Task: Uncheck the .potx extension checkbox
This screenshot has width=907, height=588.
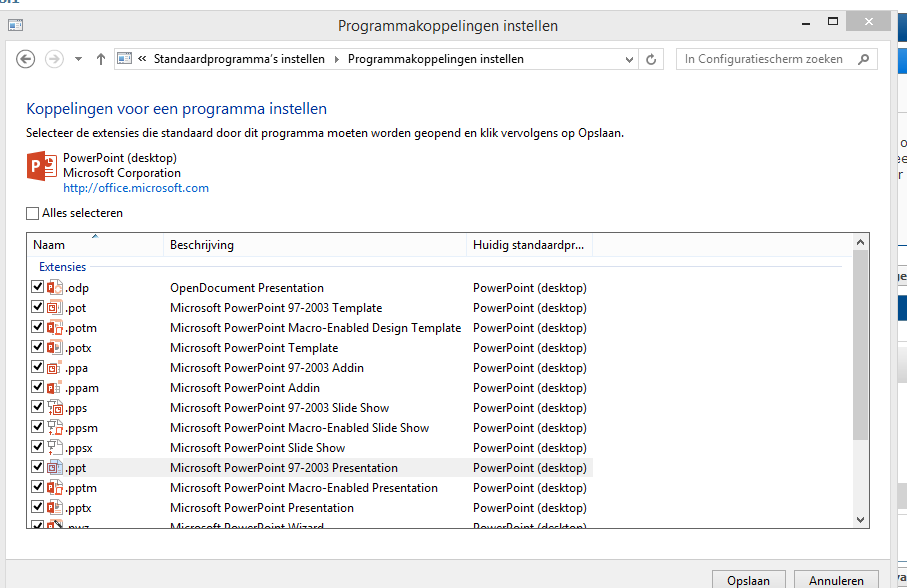Action: click(38, 346)
